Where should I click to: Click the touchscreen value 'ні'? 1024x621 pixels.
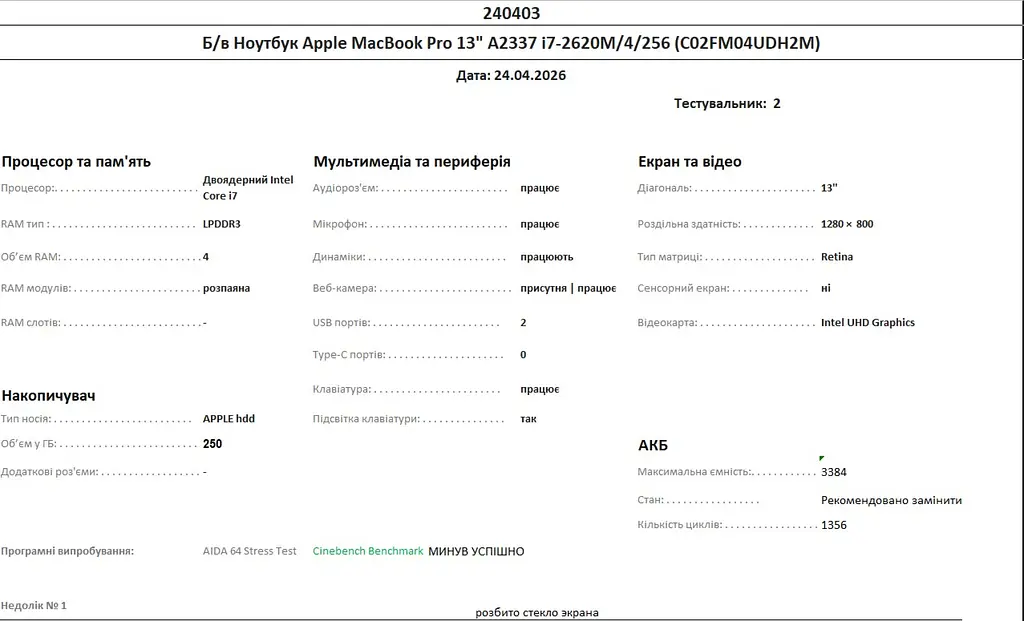pos(825,288)
